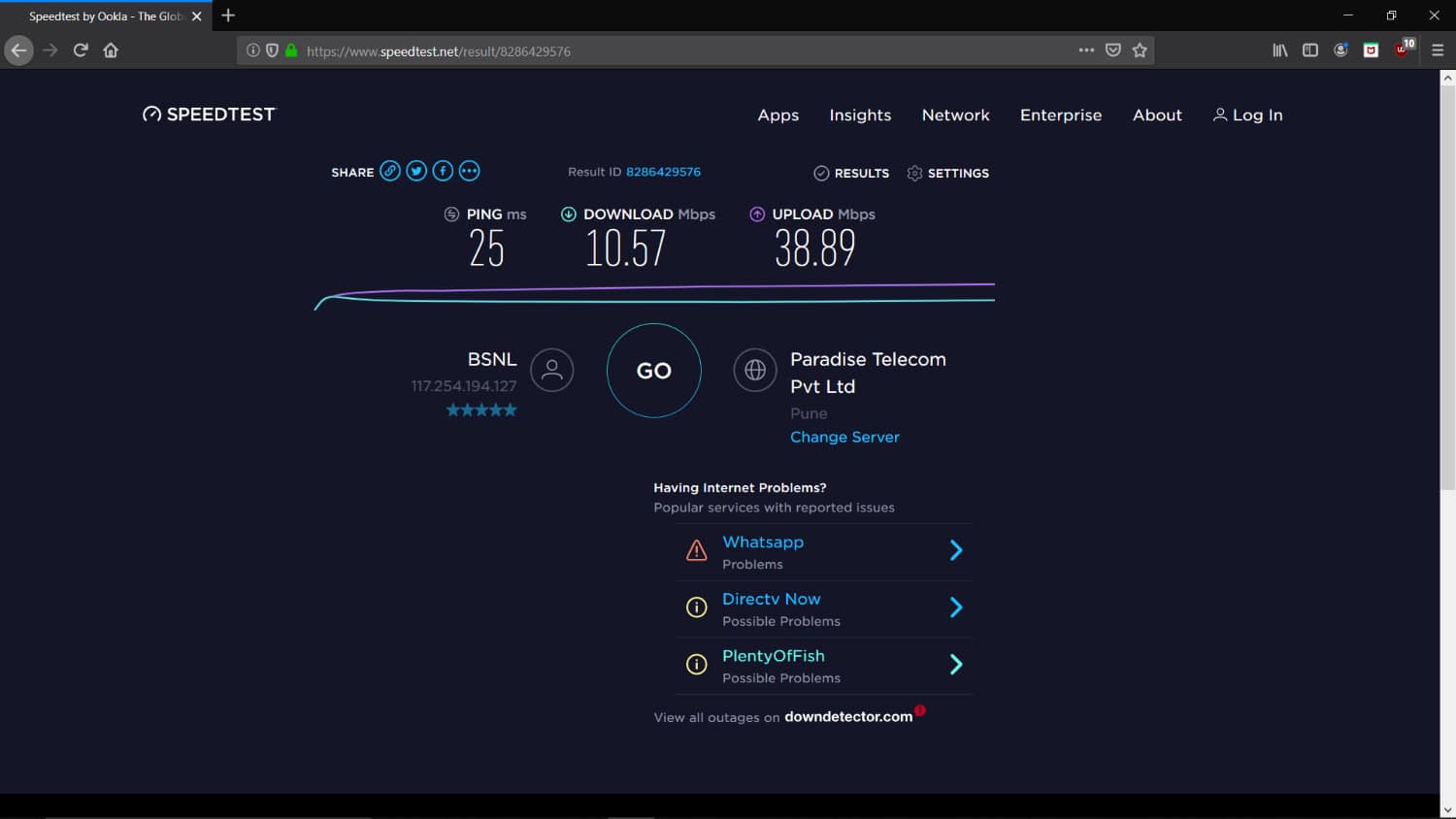Expand the Directv Now chevron
Image resolution: width=1456 pixels, height=819 pixels.
pyautogui.click(x=956, y=607)
